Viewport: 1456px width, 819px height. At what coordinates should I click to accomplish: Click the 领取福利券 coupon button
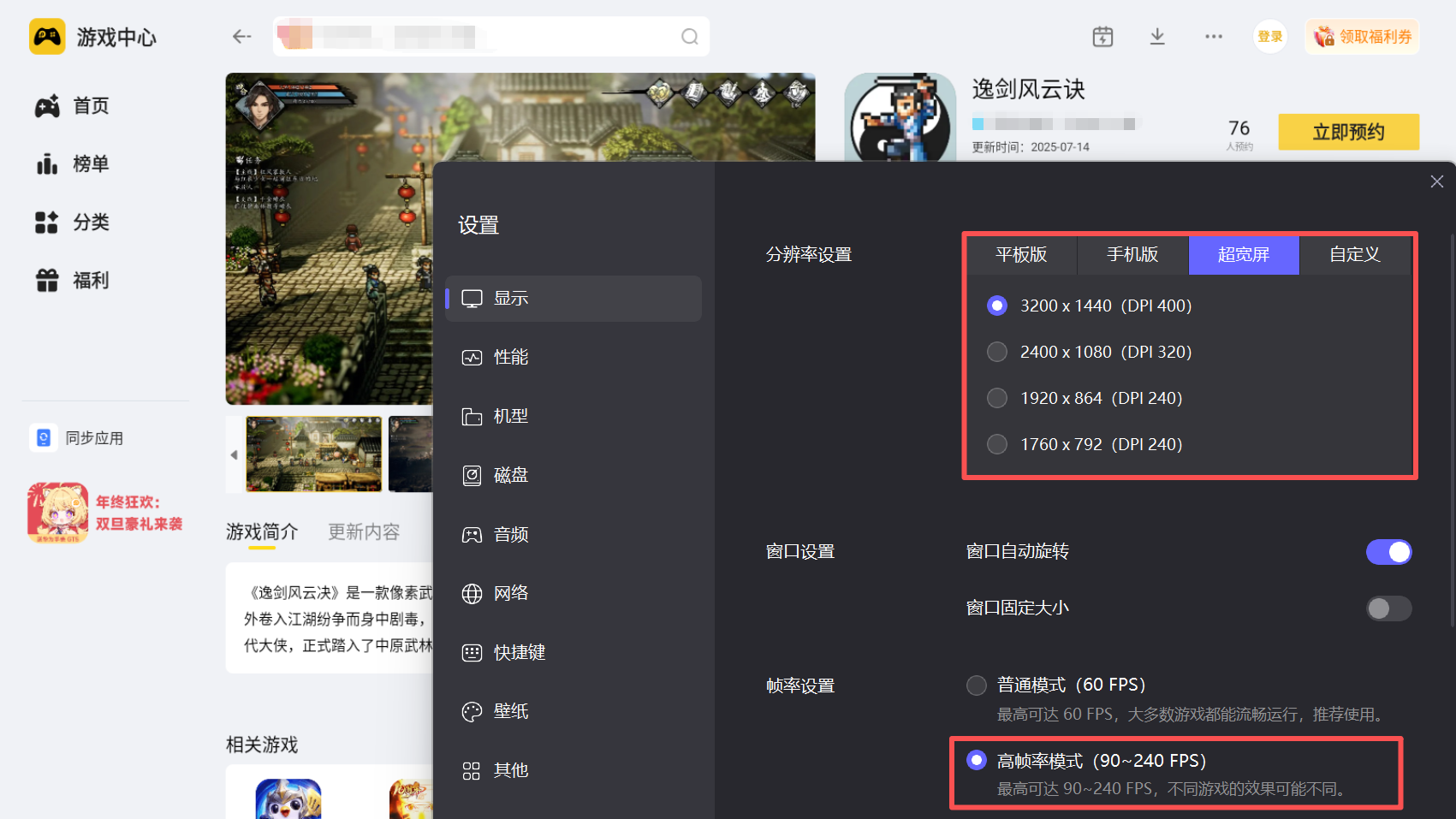point(1363,37)
